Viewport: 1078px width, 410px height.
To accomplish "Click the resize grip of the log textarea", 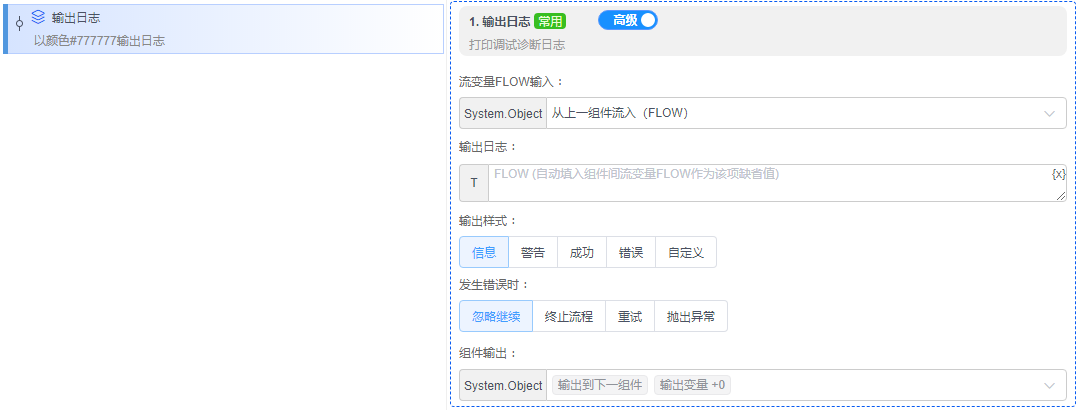I will pos(1062,197).
